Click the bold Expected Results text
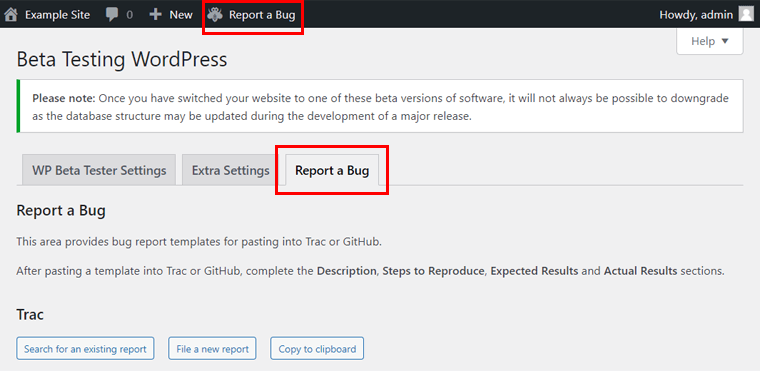The image size is (760, 371). click(534, 271)
